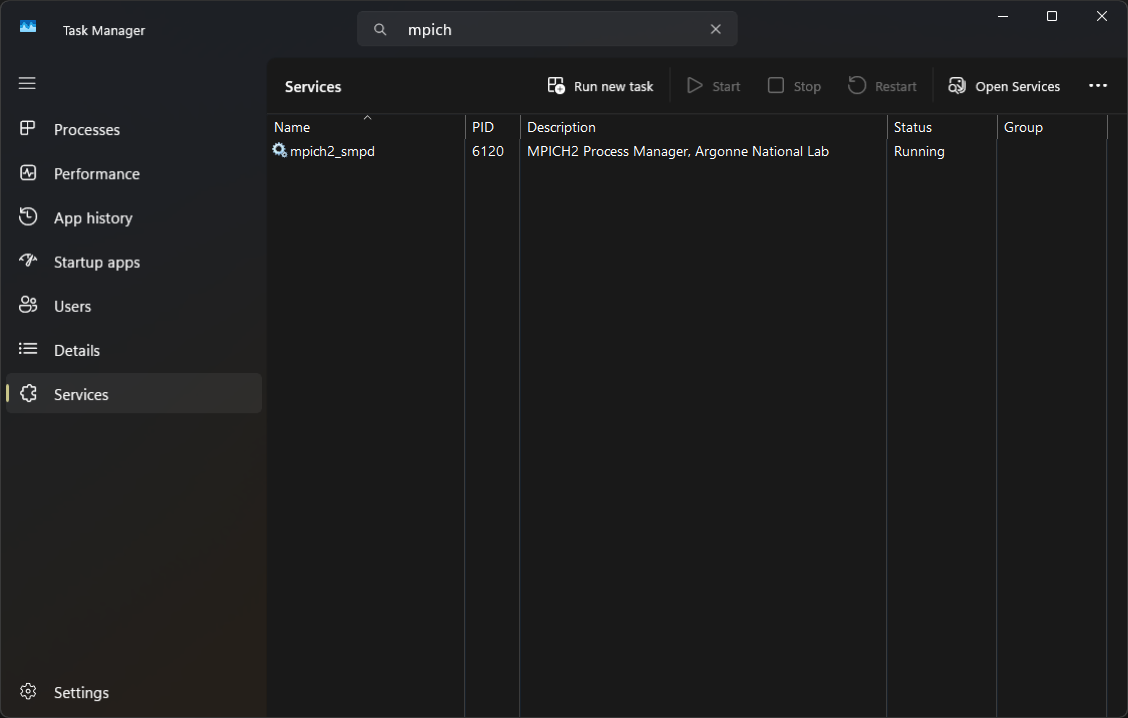Image resolution: width=1128 pixels, height=718 pixels.
Task: Focus the search box containing mpich
Action: point(547,29)
